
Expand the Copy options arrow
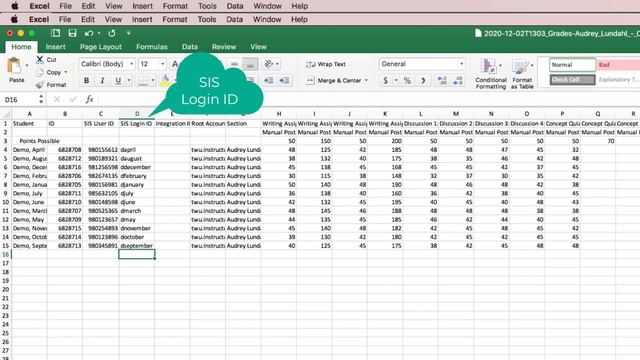point(66,72)
